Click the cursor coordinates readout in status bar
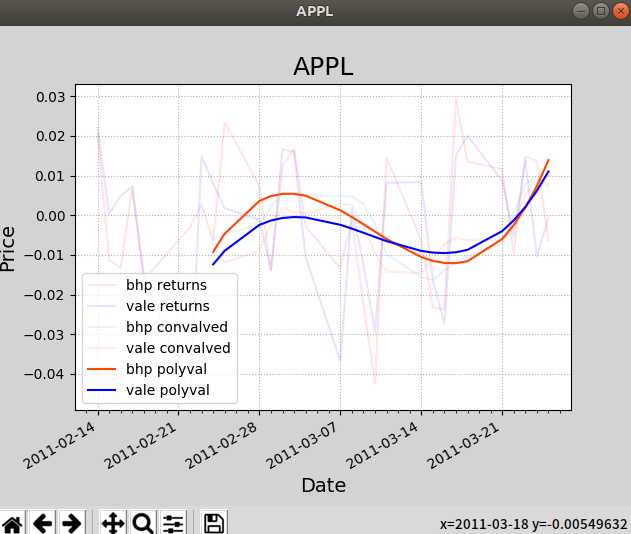 pos(534,524)
